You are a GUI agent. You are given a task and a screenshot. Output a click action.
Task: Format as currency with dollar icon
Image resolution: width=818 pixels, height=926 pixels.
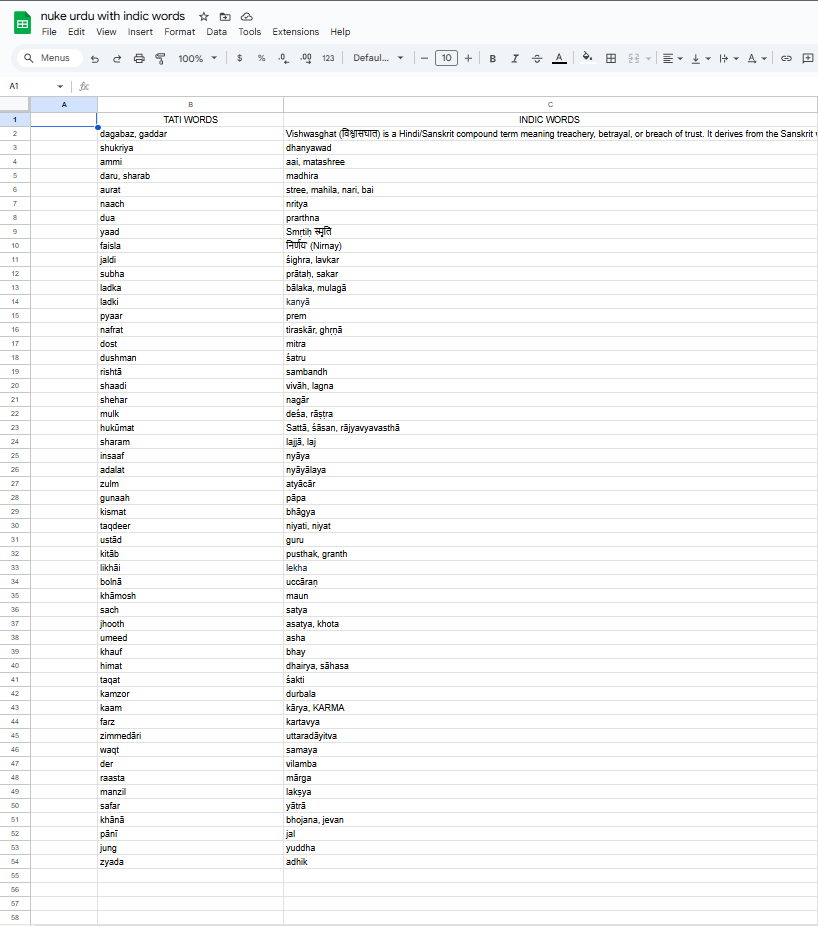(239, 58)
